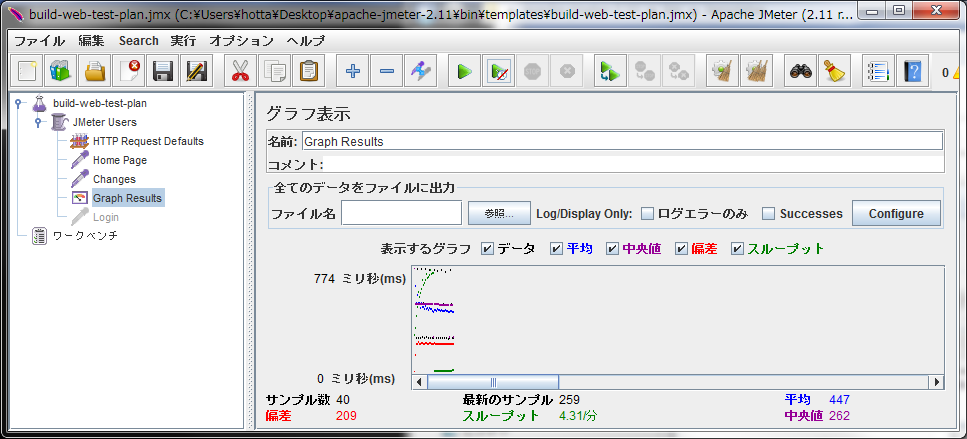This screenshot has height=439, width=967.
Task: Click the Copy icon
Action: [x=274, y=71]
